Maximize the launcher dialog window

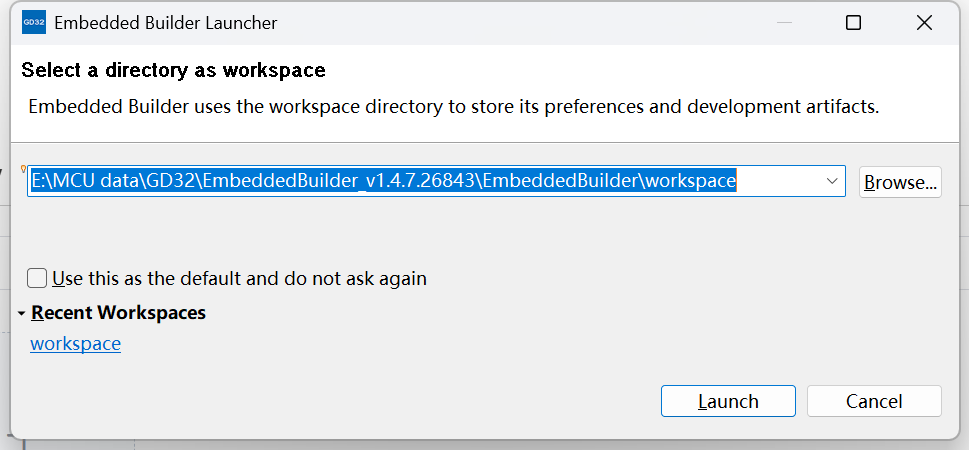tap(853, 22)
